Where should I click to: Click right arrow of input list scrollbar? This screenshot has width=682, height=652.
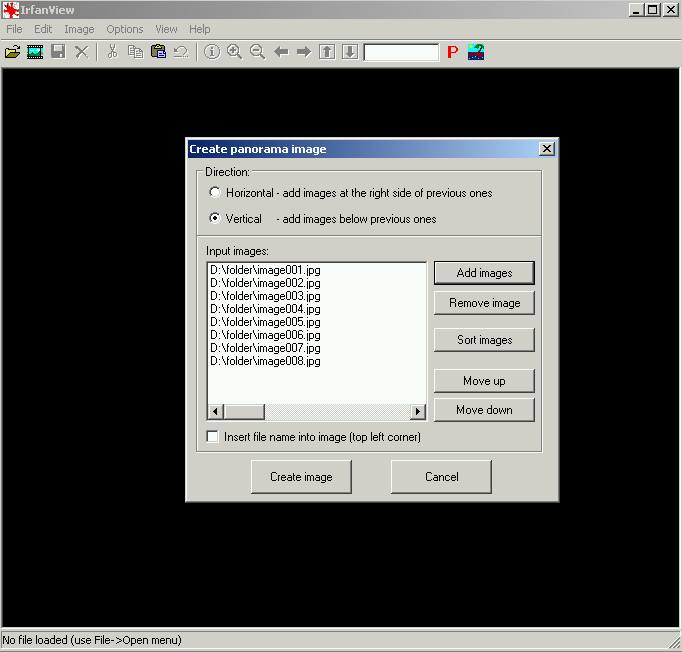point(418,412)
